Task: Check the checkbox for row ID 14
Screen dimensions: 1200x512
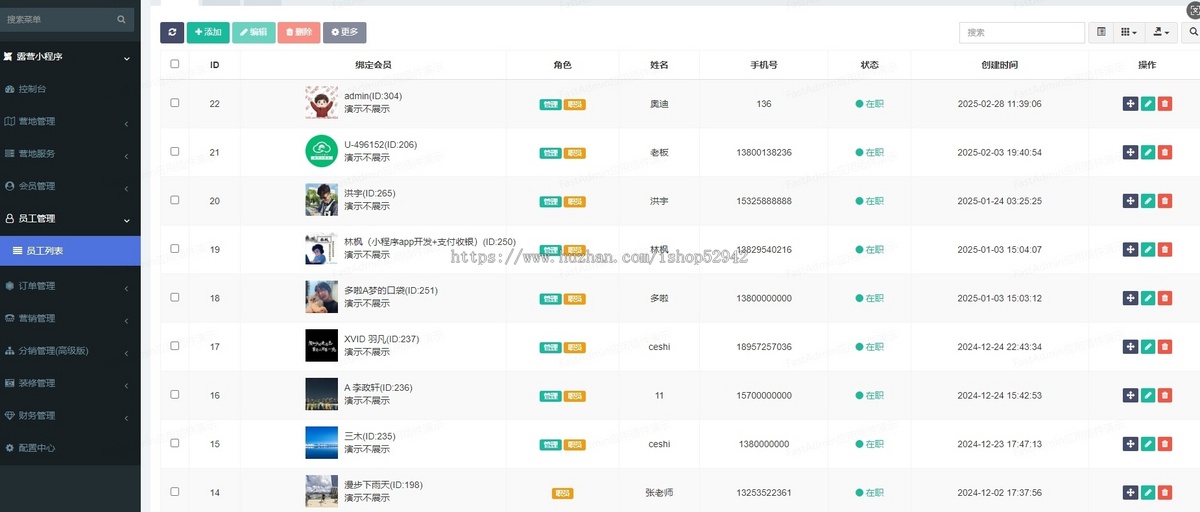Action: click(x=175, y=492)
